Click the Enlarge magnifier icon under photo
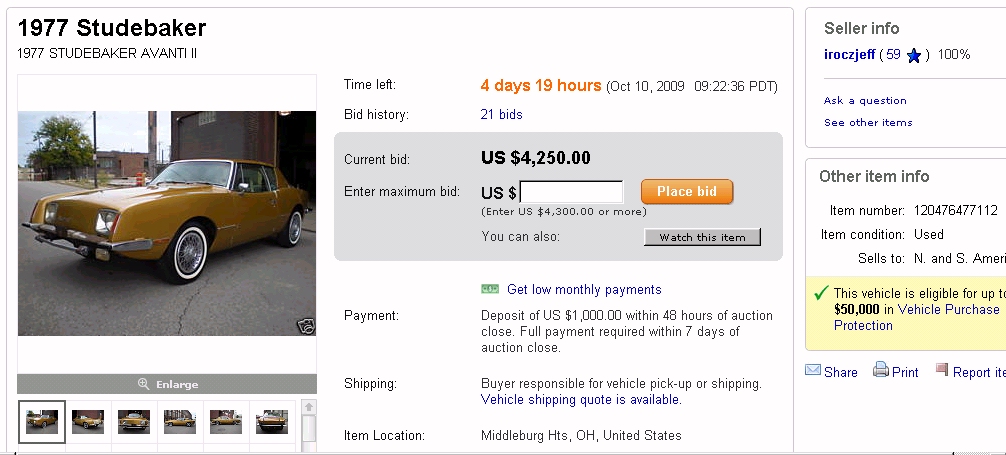 coord(143,384)
